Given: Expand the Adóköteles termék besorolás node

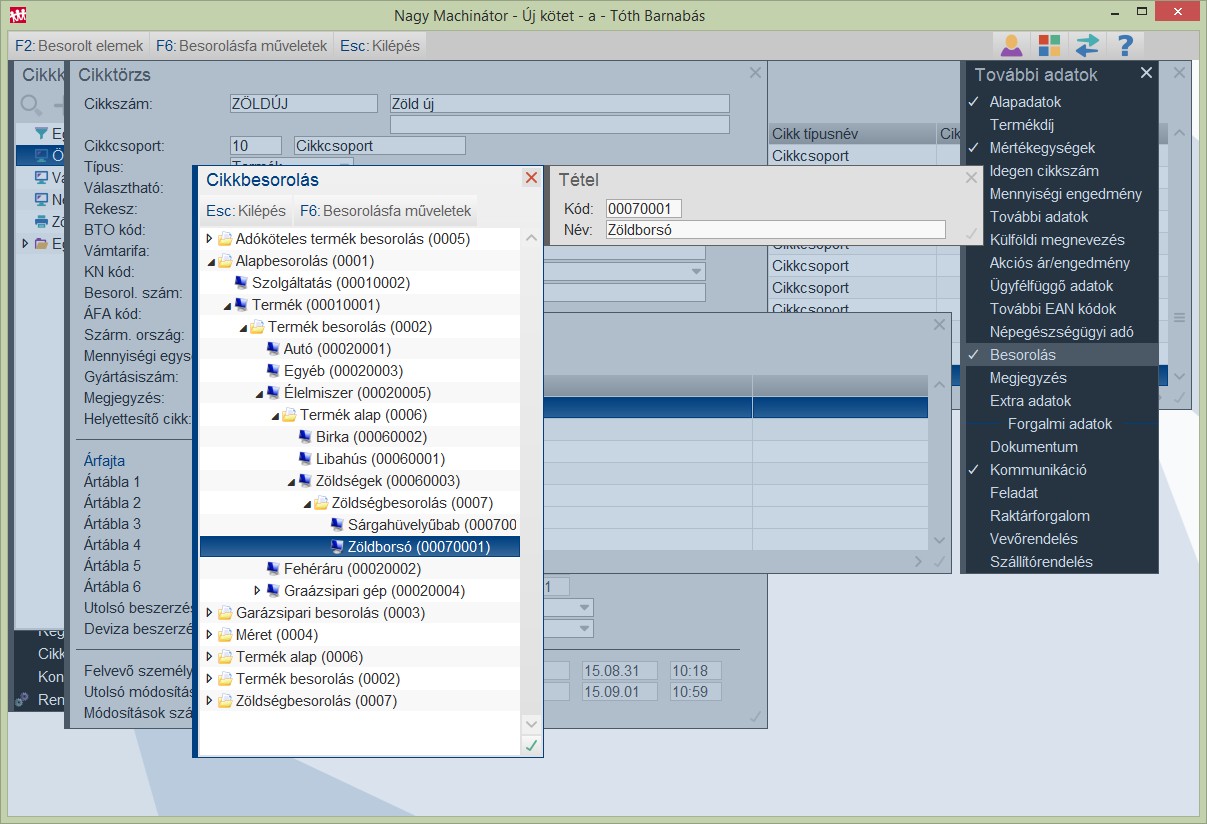Looking at the screenshot, I should (209, 239).
